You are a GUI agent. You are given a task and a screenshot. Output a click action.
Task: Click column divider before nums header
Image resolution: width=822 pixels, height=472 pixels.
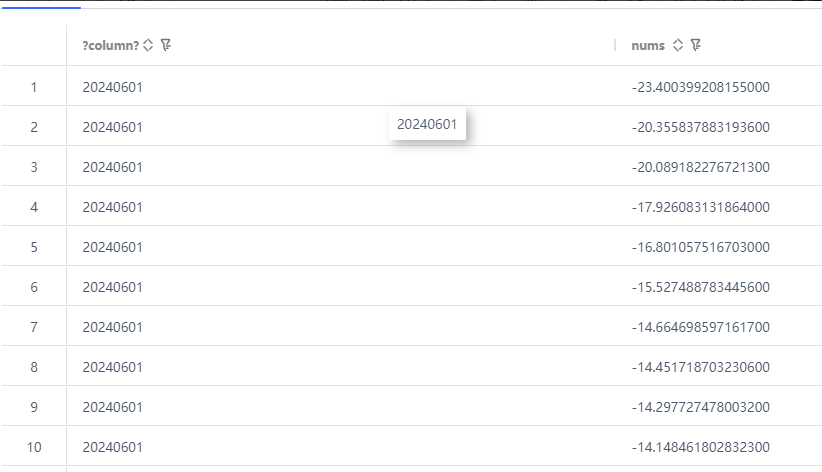[615, 45]
